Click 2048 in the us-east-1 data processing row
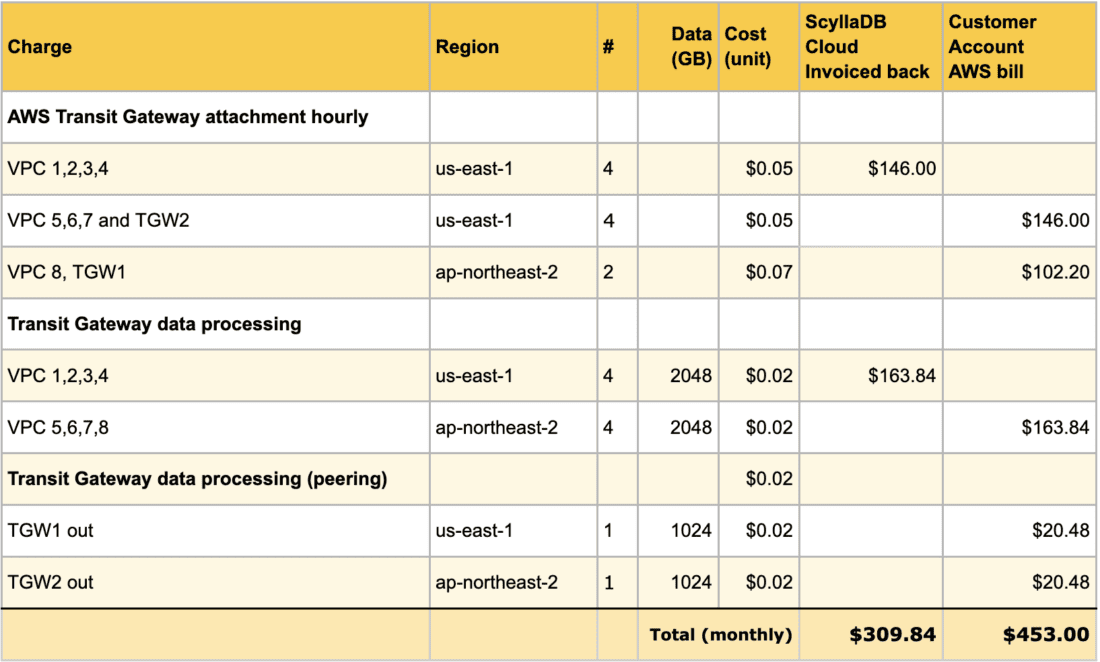This screenshot has height=662, width=1100. pos(678,376)
